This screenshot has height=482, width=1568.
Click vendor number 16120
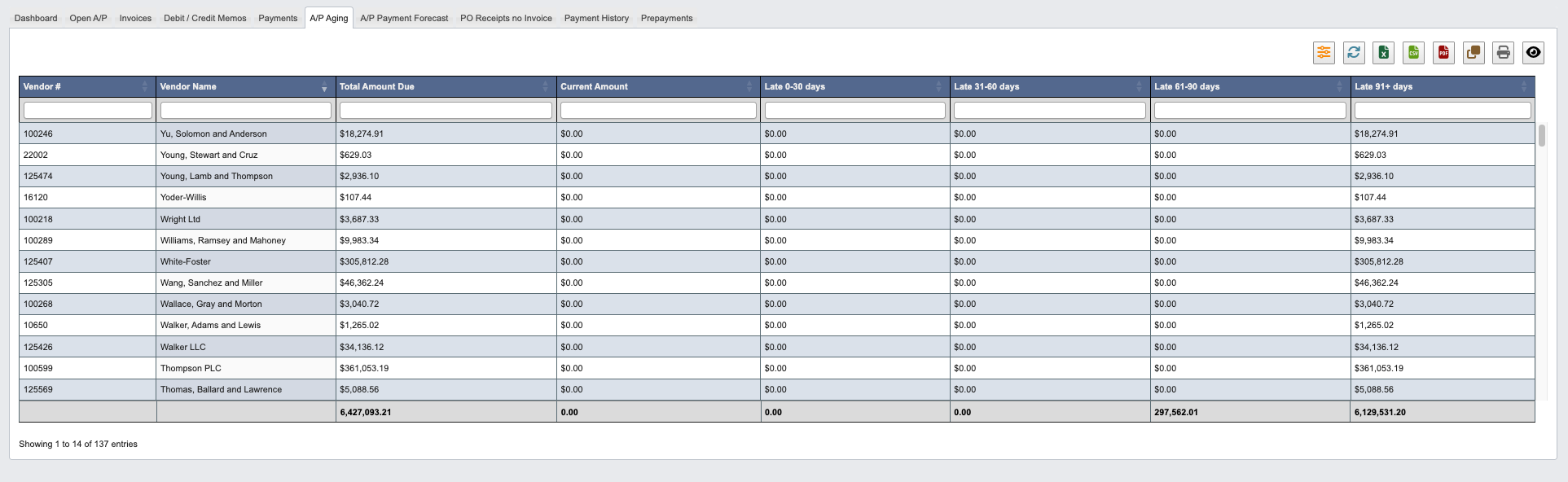point(35,197)
